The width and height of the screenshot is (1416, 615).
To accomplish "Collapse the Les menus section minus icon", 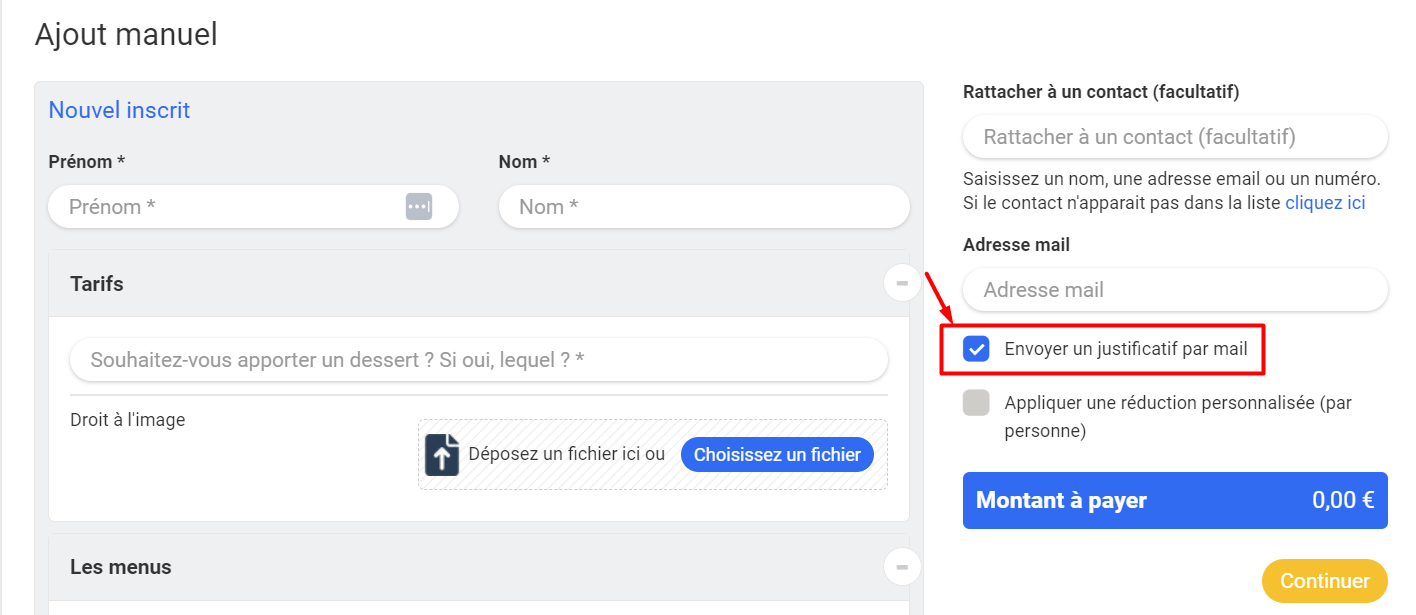I will pos(902,567).
